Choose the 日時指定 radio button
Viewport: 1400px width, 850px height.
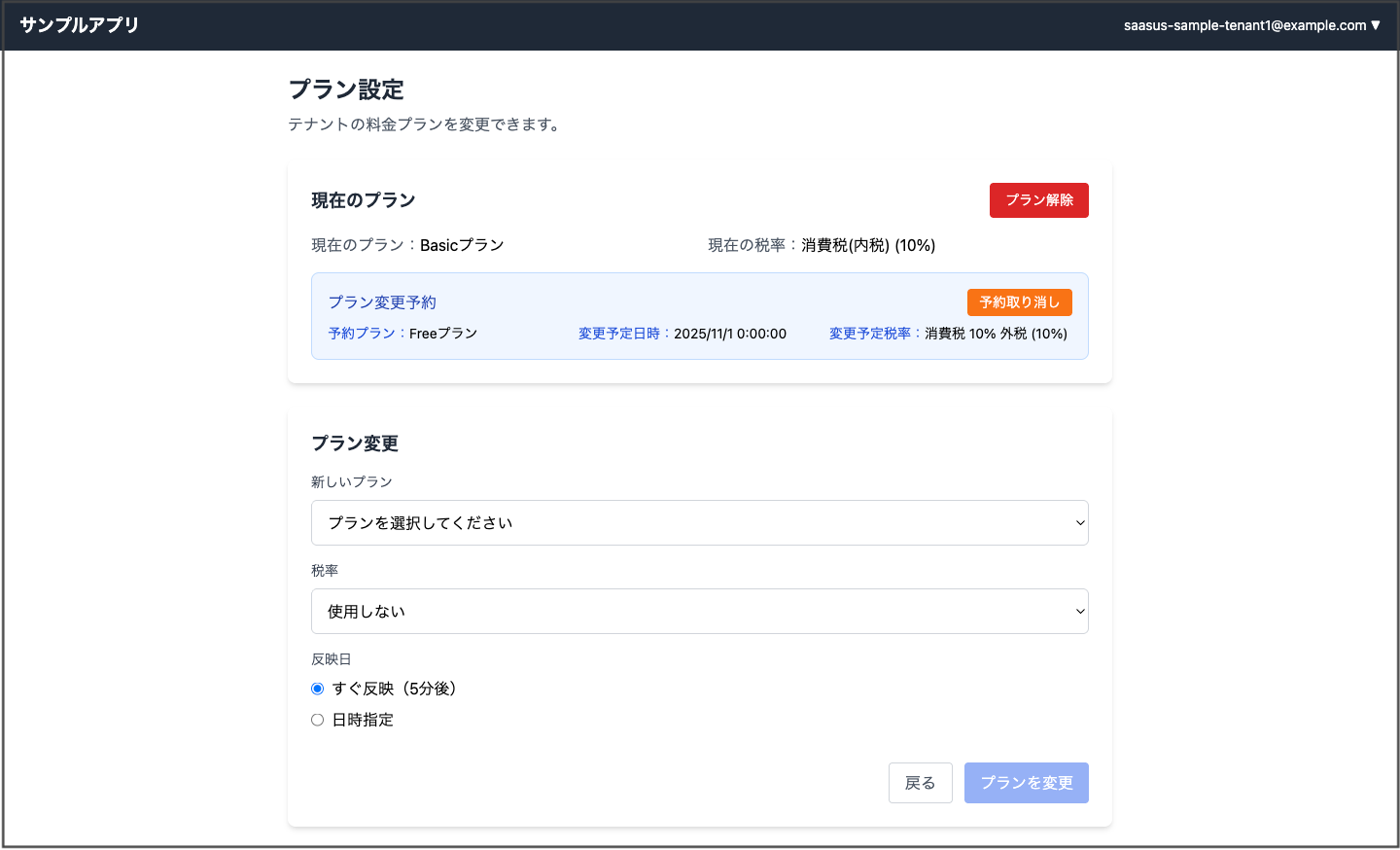[318, 720]
